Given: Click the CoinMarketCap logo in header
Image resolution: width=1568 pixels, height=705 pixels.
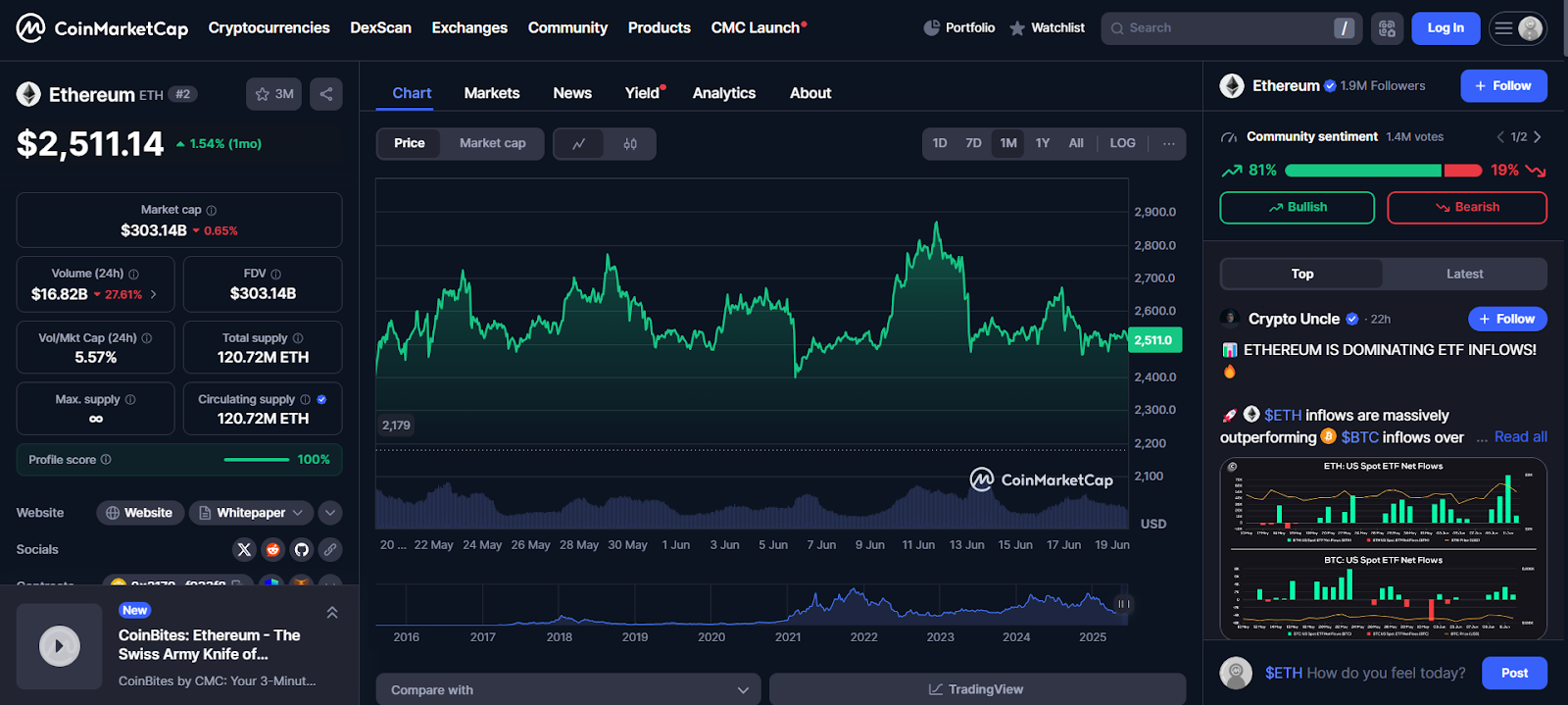Looking at the screenshot, I should (102, 27).
